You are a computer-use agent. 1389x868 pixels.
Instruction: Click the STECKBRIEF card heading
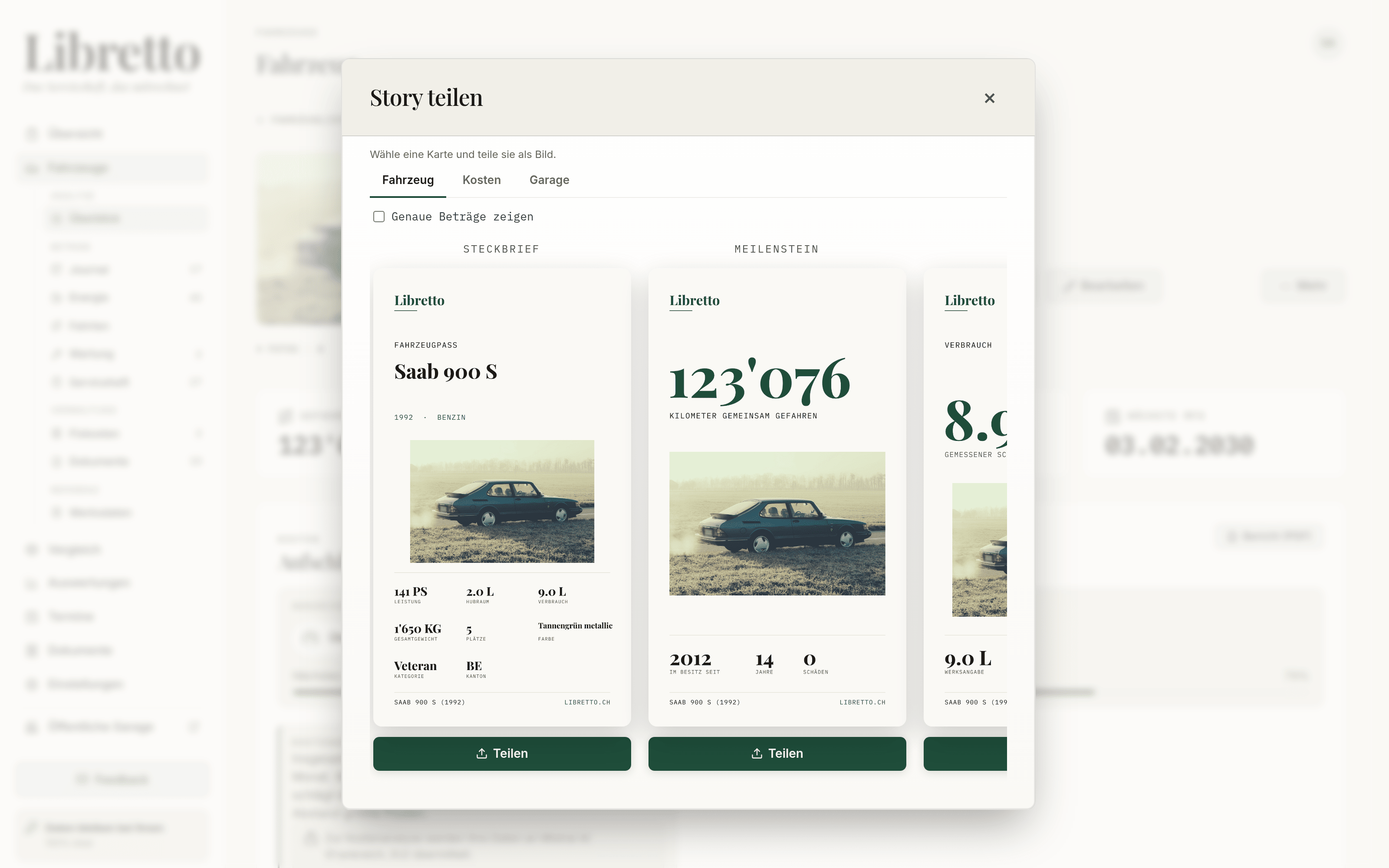pos(501,249)
